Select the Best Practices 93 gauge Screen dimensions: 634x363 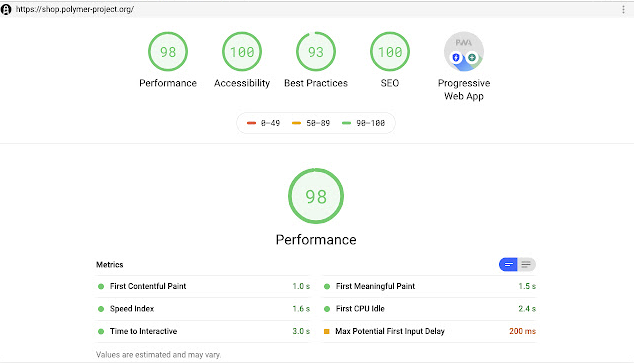click(316, 52)
